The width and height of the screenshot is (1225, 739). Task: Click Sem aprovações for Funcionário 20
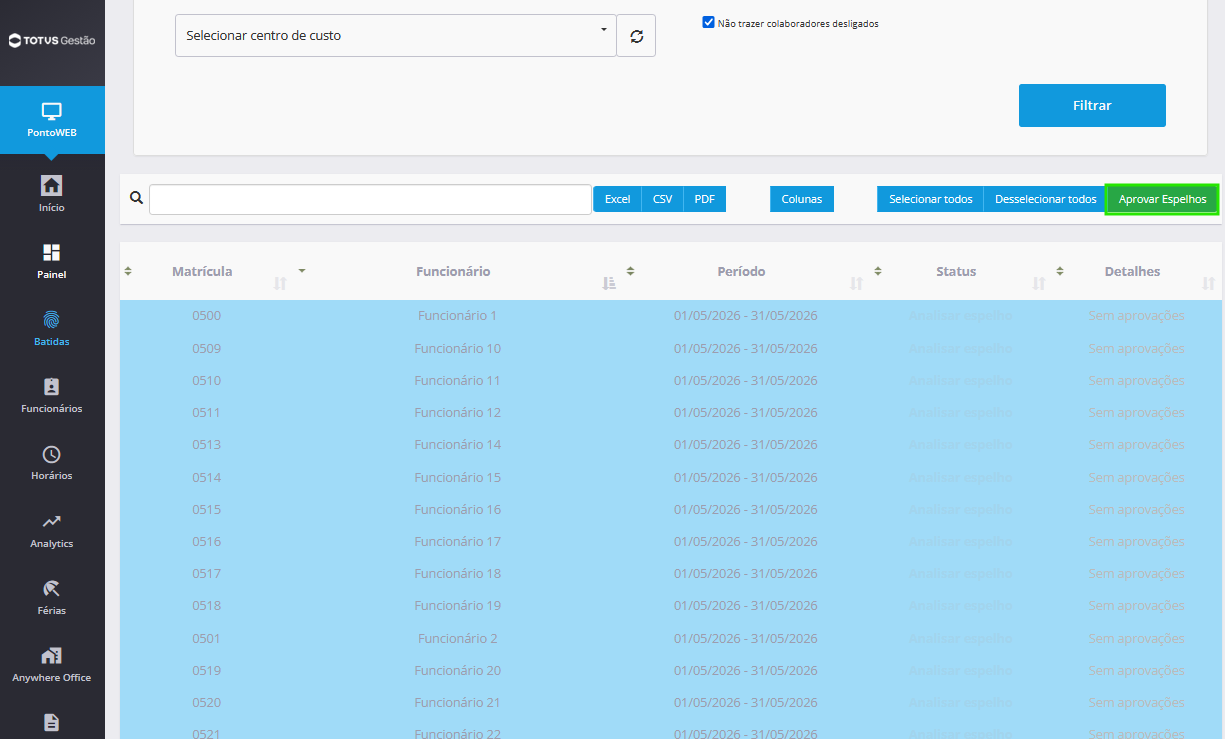point(1136,670)
